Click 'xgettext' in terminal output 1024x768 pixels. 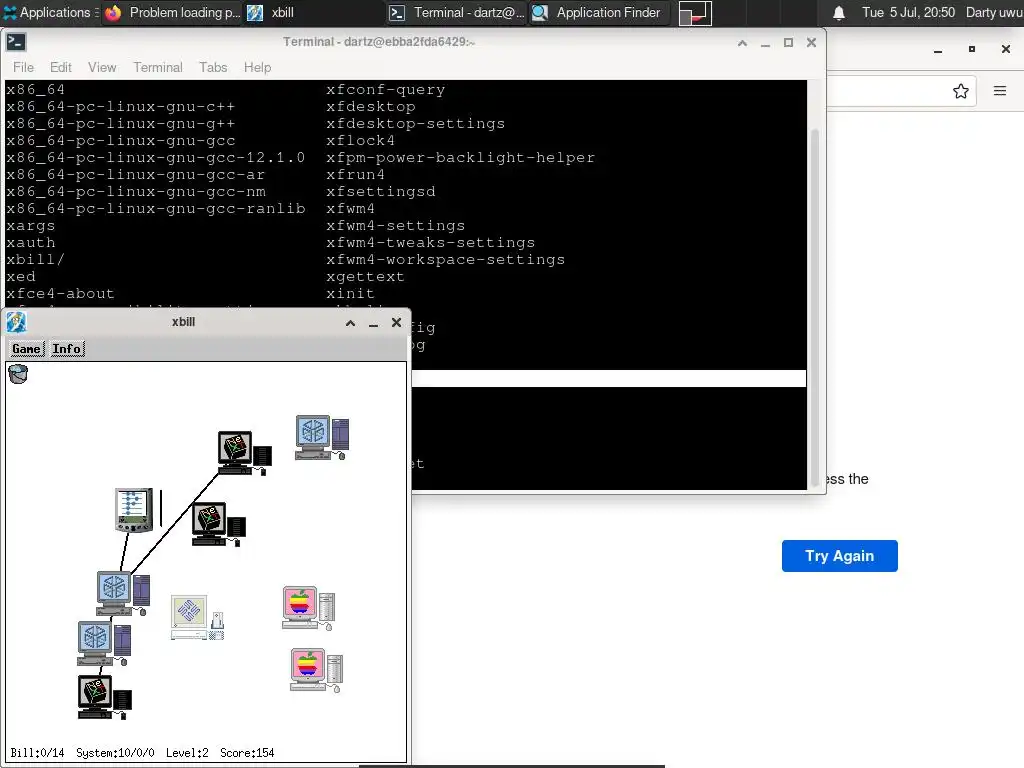[365, 276]
